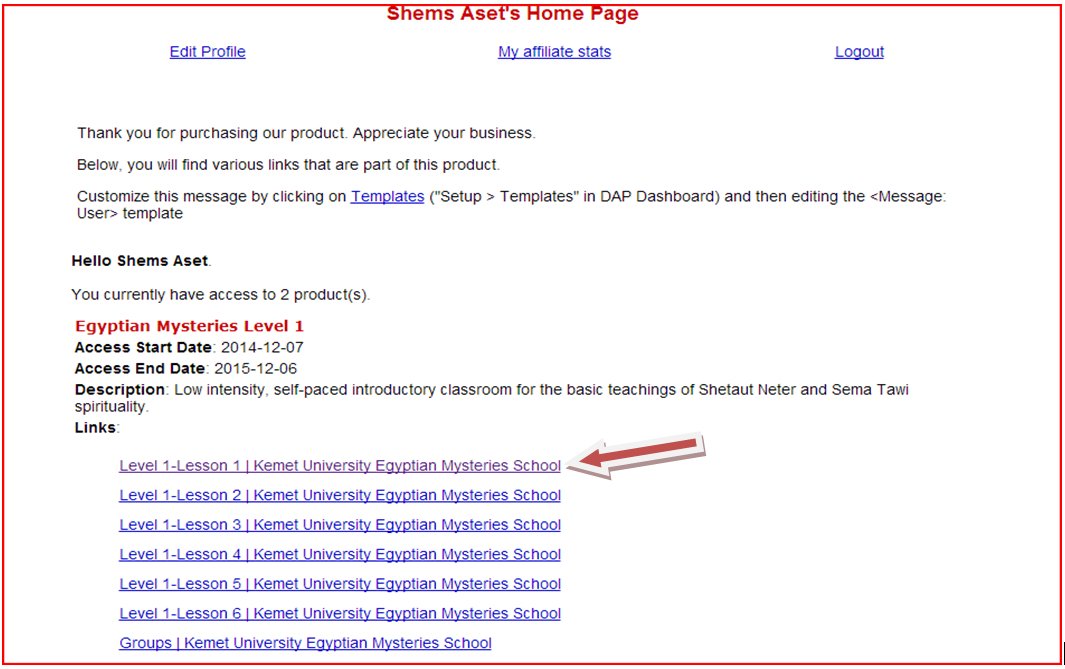1065x669 pixels.
Task: Click Access Start Date 2014-12-07 text
Action: tap(189, 347)
